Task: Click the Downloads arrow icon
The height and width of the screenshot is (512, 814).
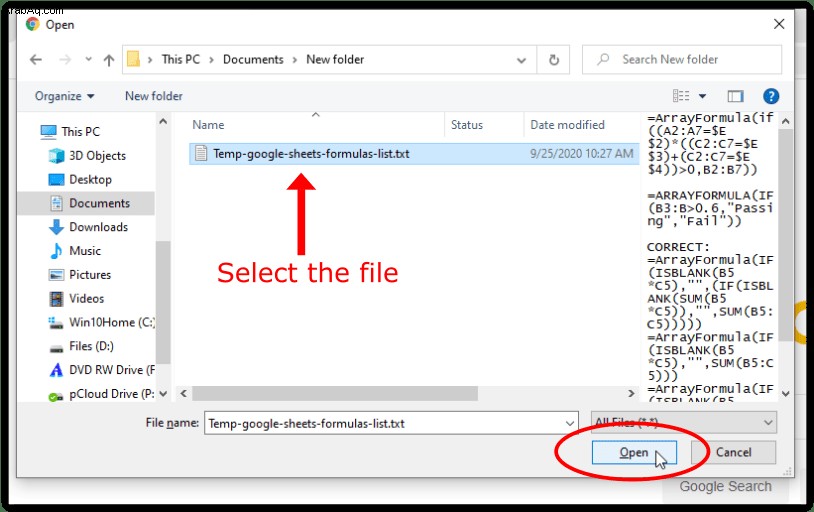Action: (56, 227)
